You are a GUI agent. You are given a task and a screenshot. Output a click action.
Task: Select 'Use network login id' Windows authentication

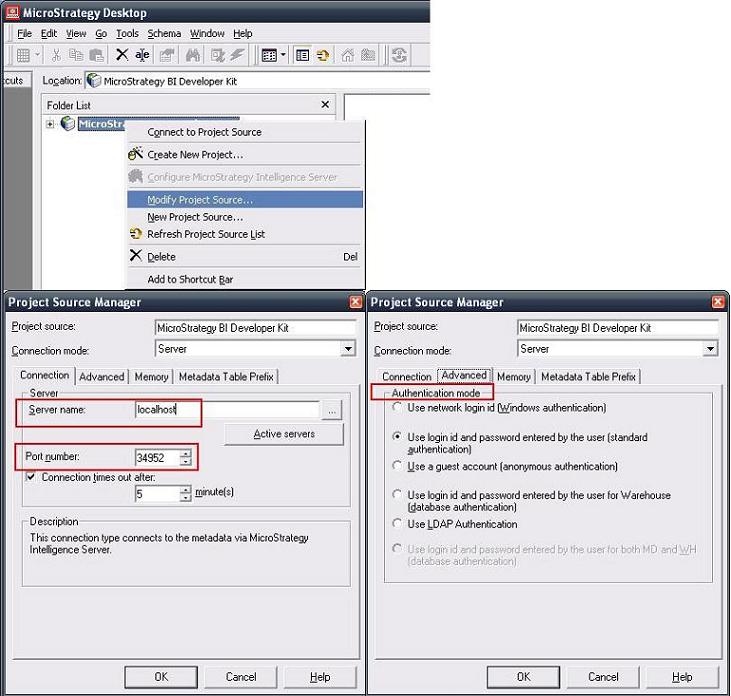(x=399, y=408)
